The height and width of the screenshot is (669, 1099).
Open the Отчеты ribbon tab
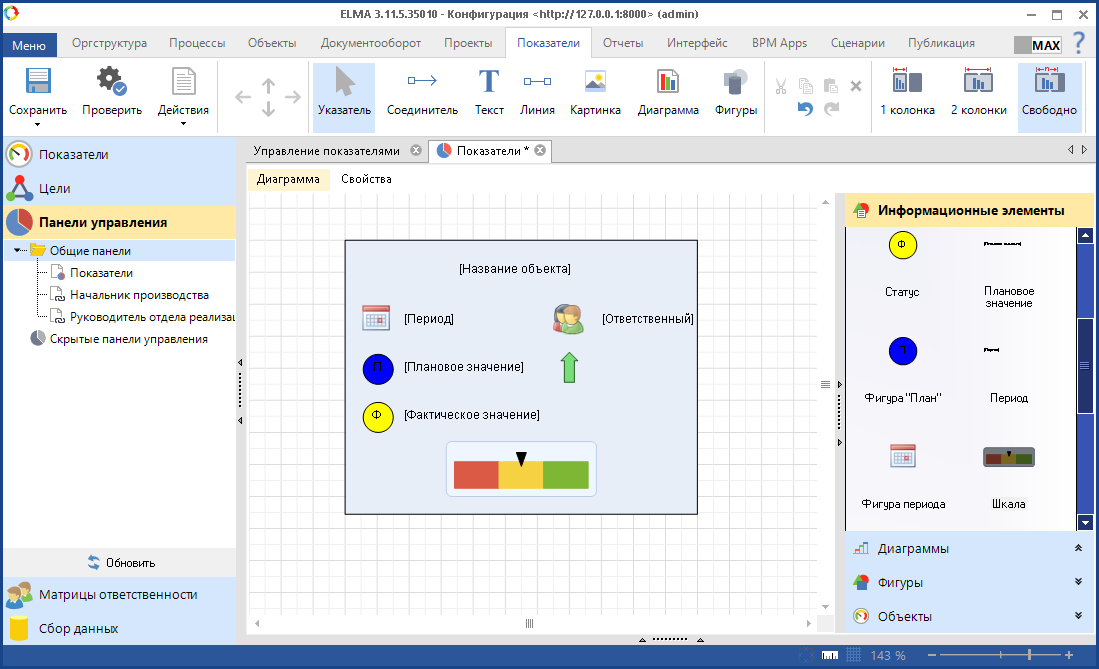coord(622,43)
